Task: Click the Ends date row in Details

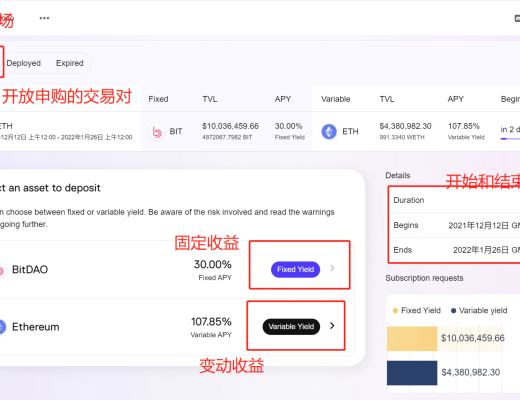Action: 457,250
